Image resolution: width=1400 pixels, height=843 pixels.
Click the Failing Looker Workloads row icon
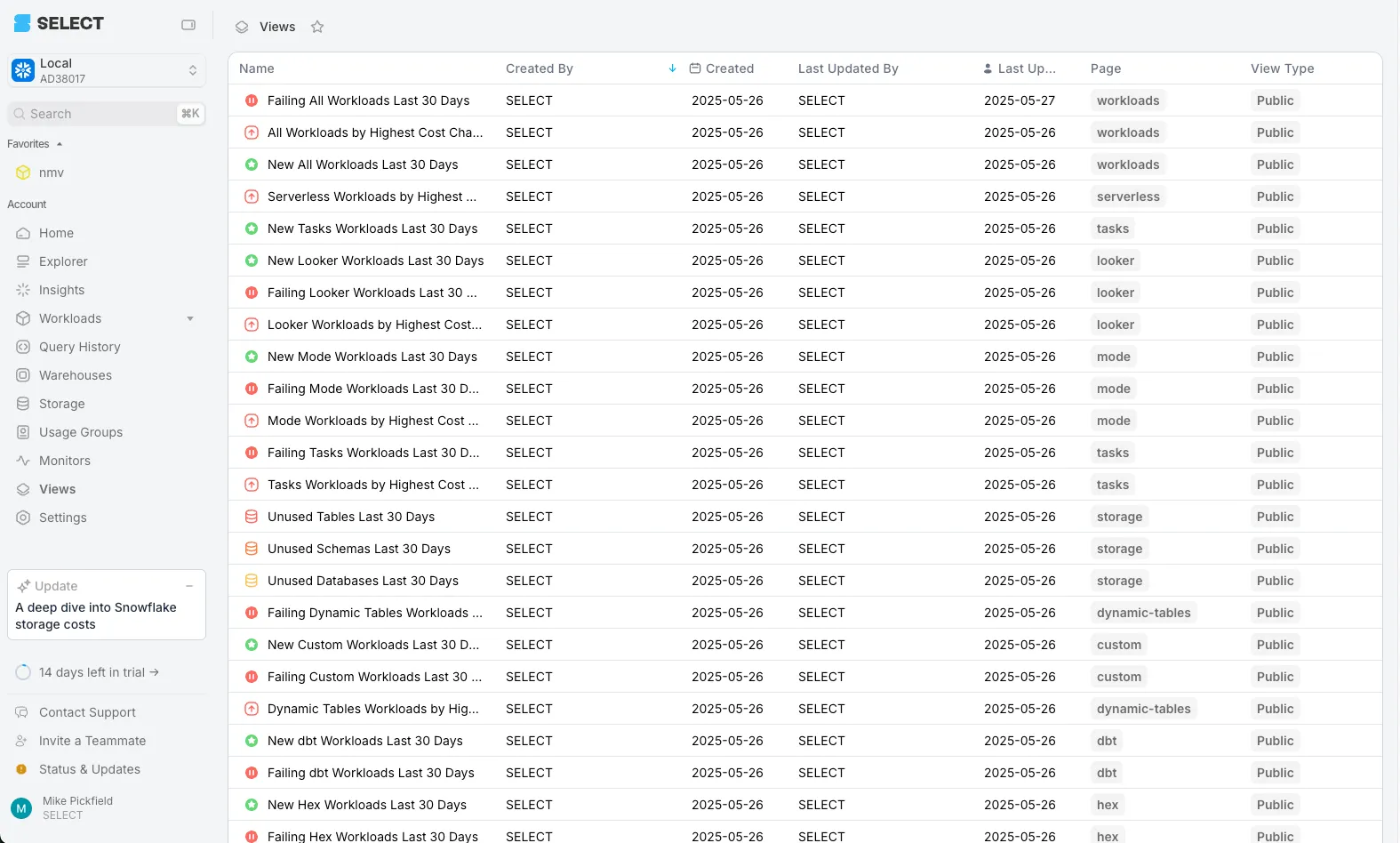tap(252, 293)
